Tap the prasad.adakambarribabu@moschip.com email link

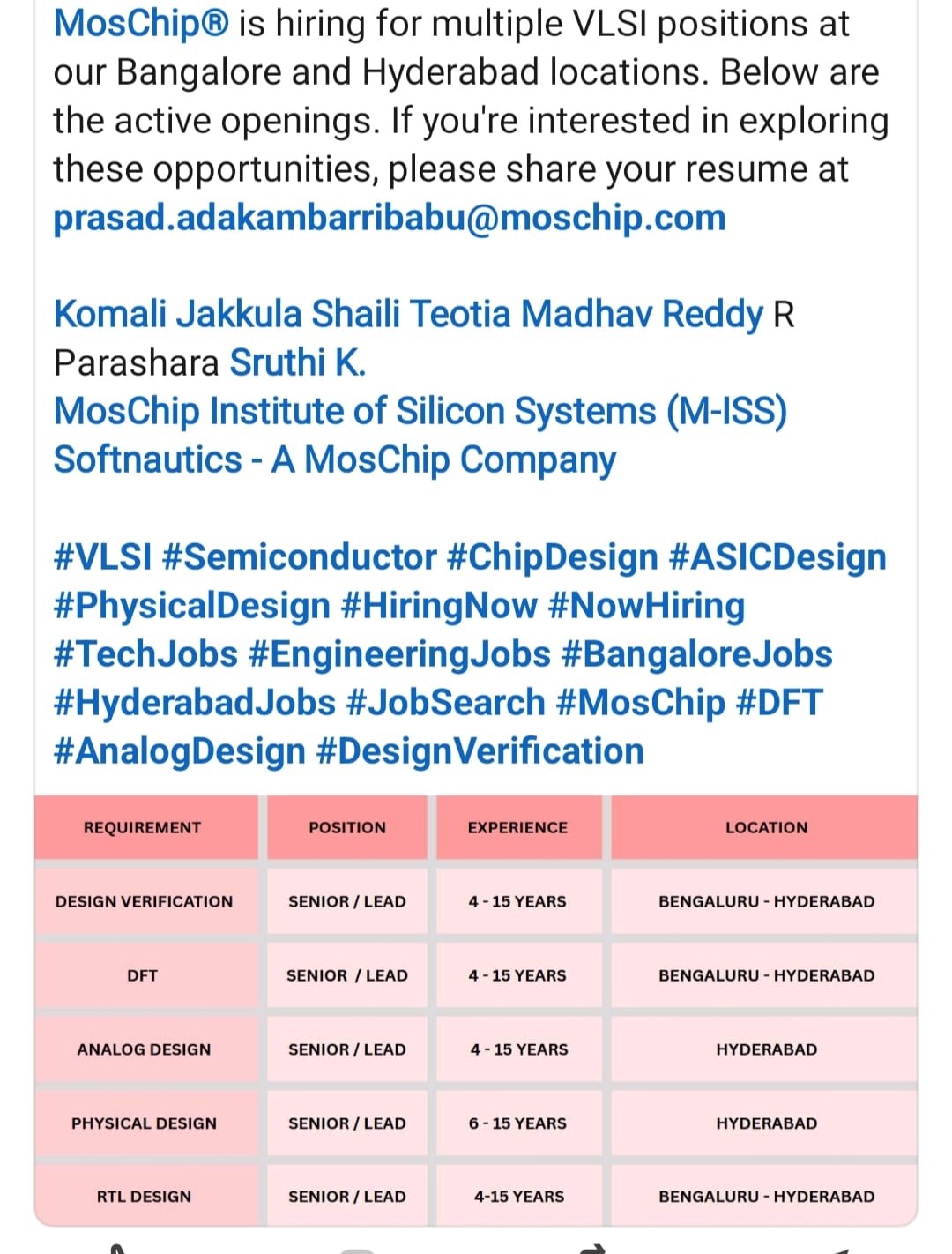pyautogui.click(x=390, y=218)
